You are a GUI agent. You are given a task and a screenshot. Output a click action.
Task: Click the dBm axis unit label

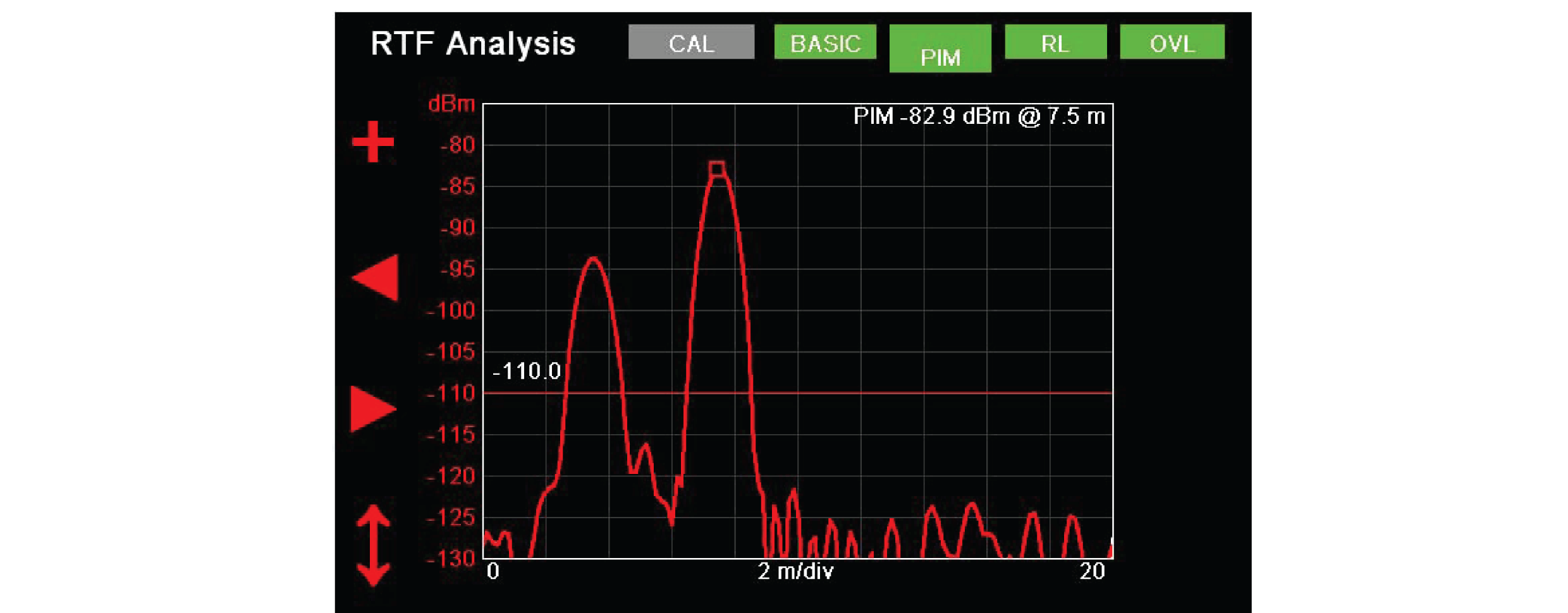tap(451, 104)
